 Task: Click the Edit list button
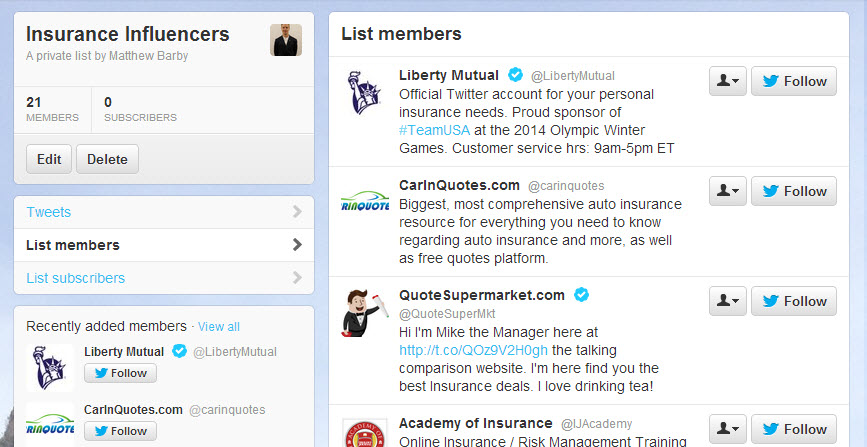49,159
